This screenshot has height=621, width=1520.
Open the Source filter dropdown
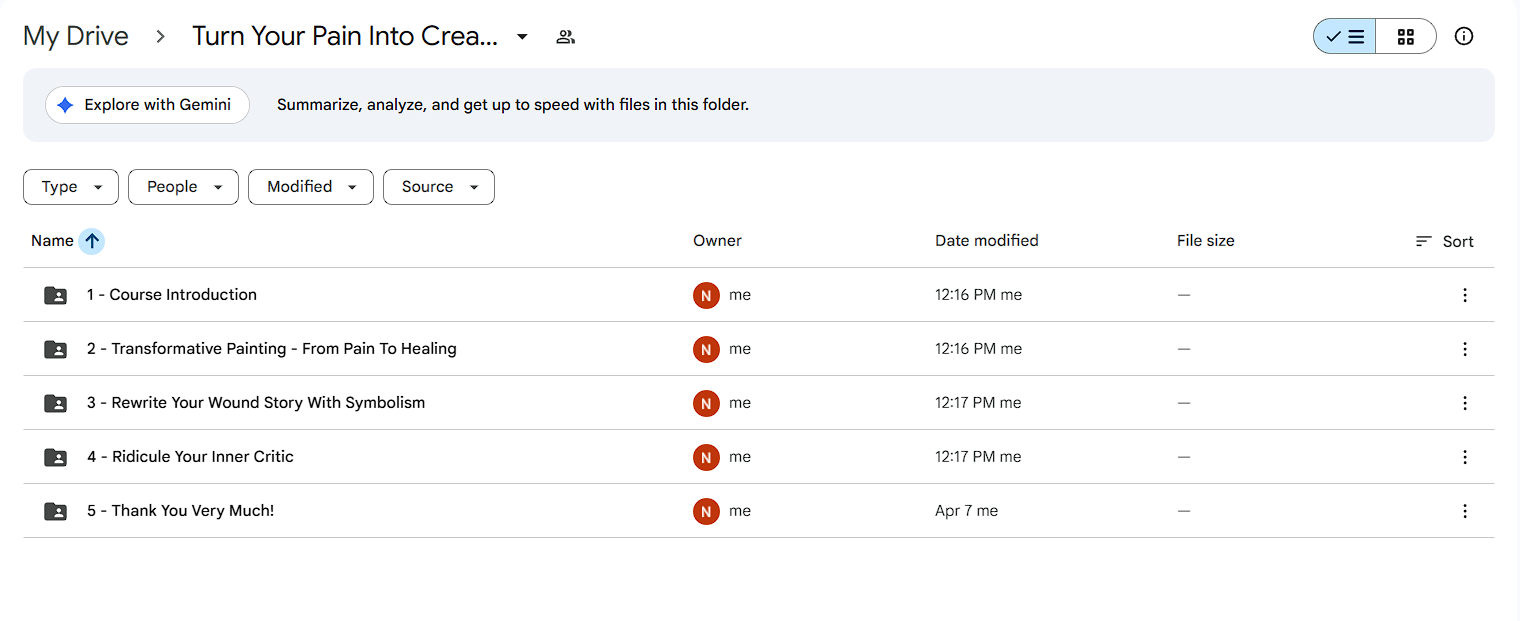point(439,187)
